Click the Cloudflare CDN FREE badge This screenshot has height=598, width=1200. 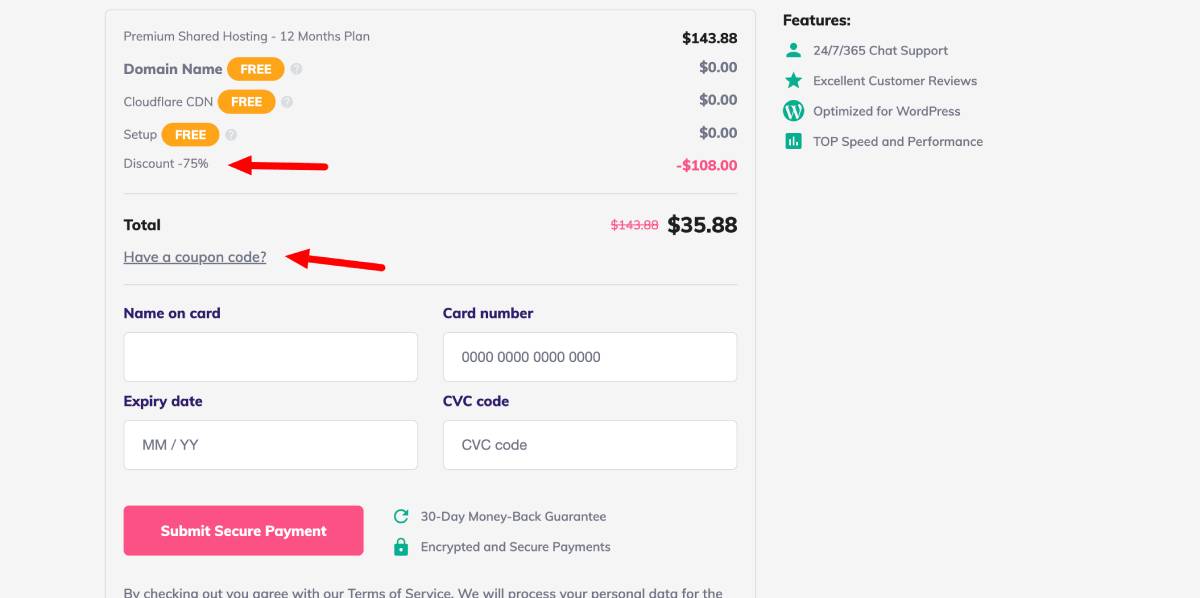tap(246, 102)
